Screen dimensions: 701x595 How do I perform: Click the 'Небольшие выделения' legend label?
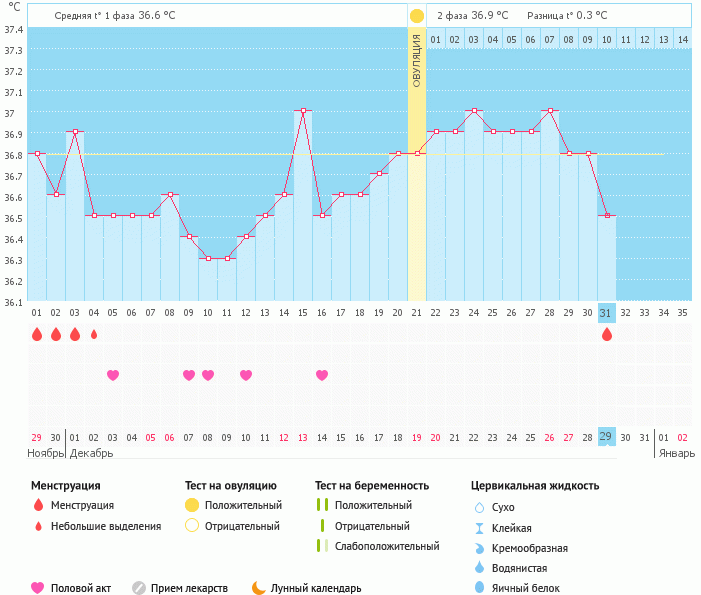click(106, 526)
